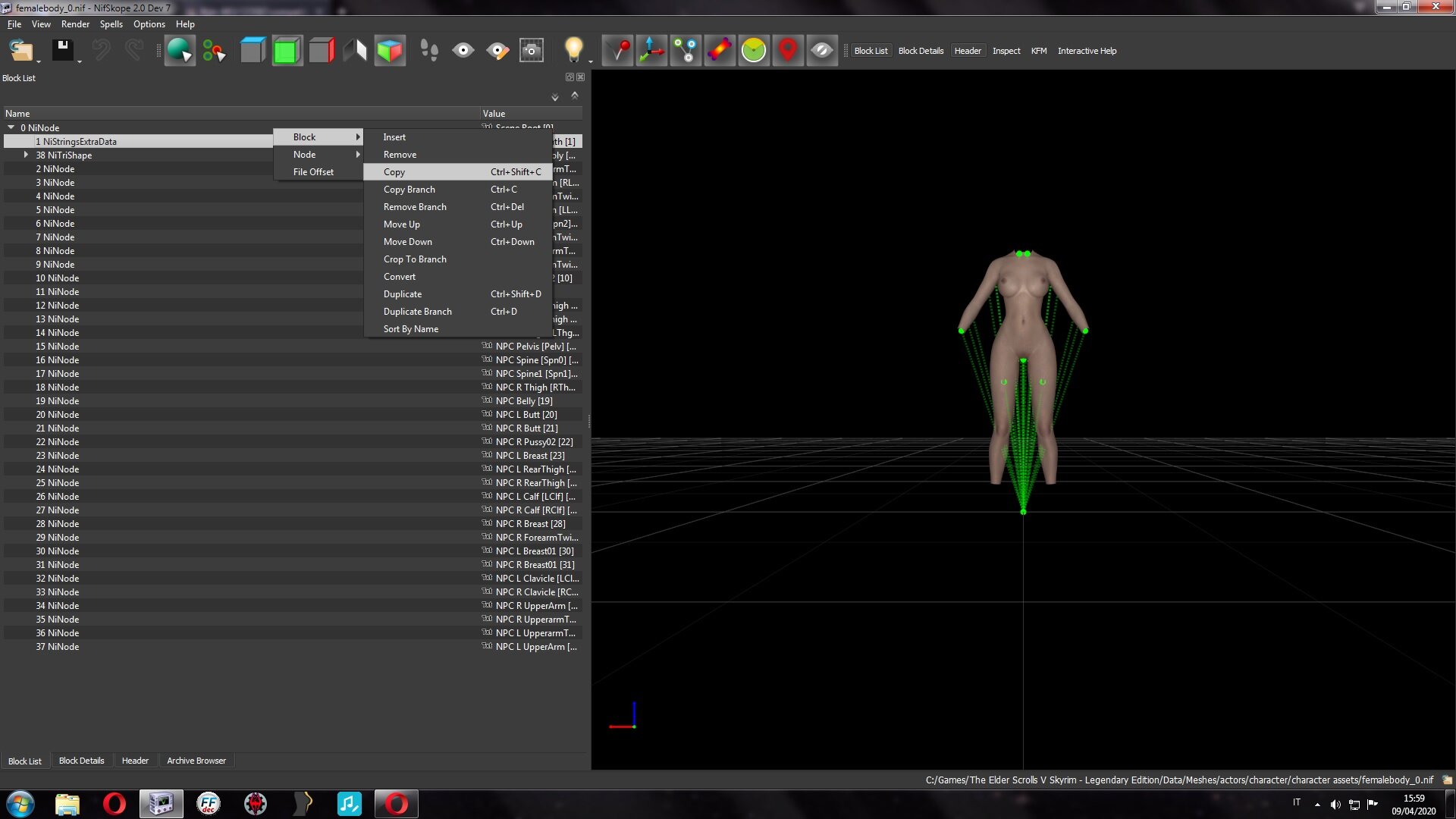The image size is (1456, 819).
Task: Save the file with the floppy disk icon
Action: [62, 51]
